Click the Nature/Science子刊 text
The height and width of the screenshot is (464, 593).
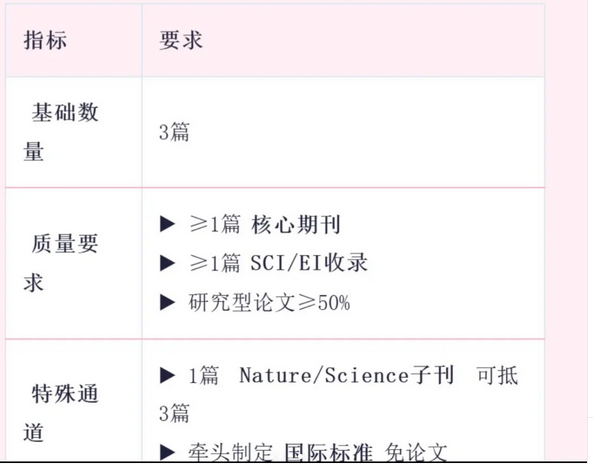[347, 376]
